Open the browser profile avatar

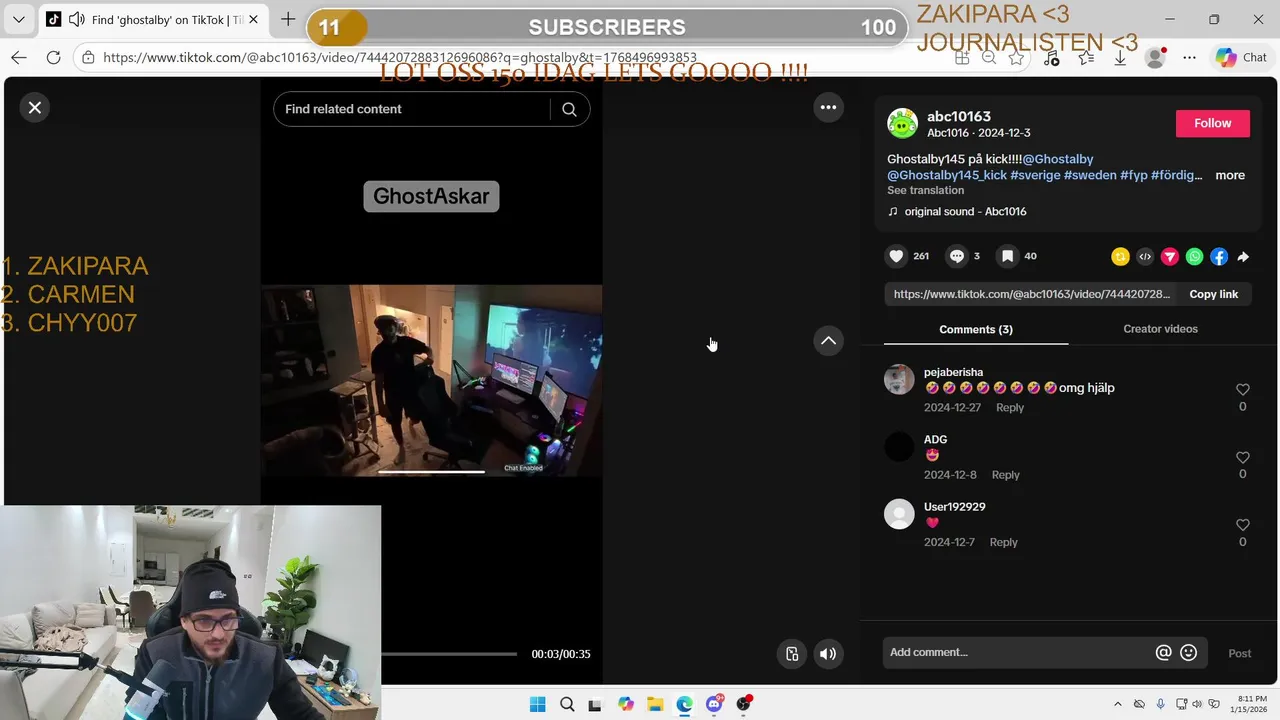tap(1155, 58)
